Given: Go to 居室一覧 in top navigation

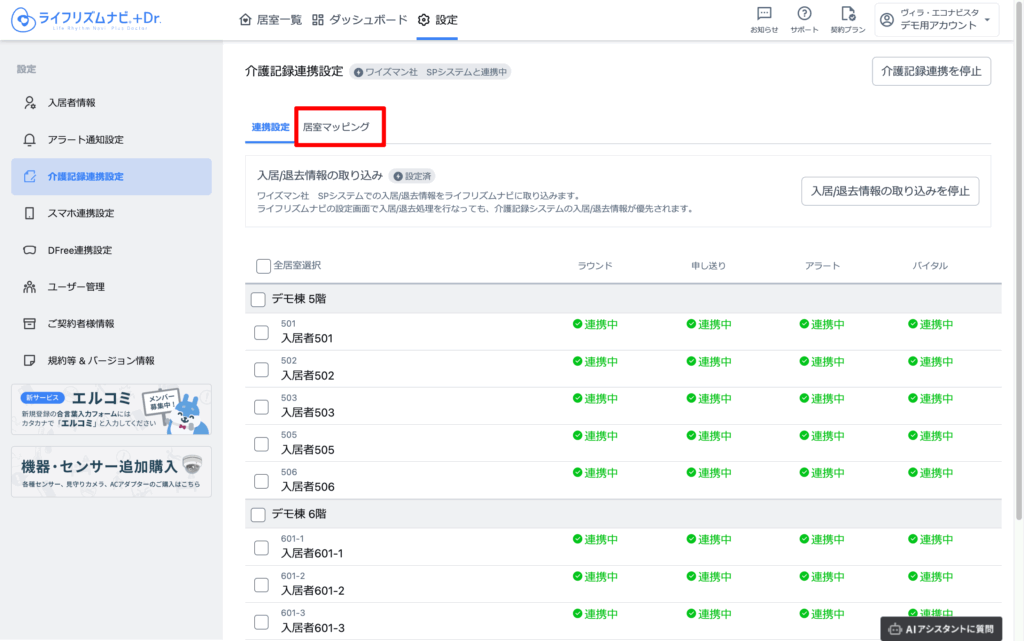Looking at the screenshot, I should [271, 20].
